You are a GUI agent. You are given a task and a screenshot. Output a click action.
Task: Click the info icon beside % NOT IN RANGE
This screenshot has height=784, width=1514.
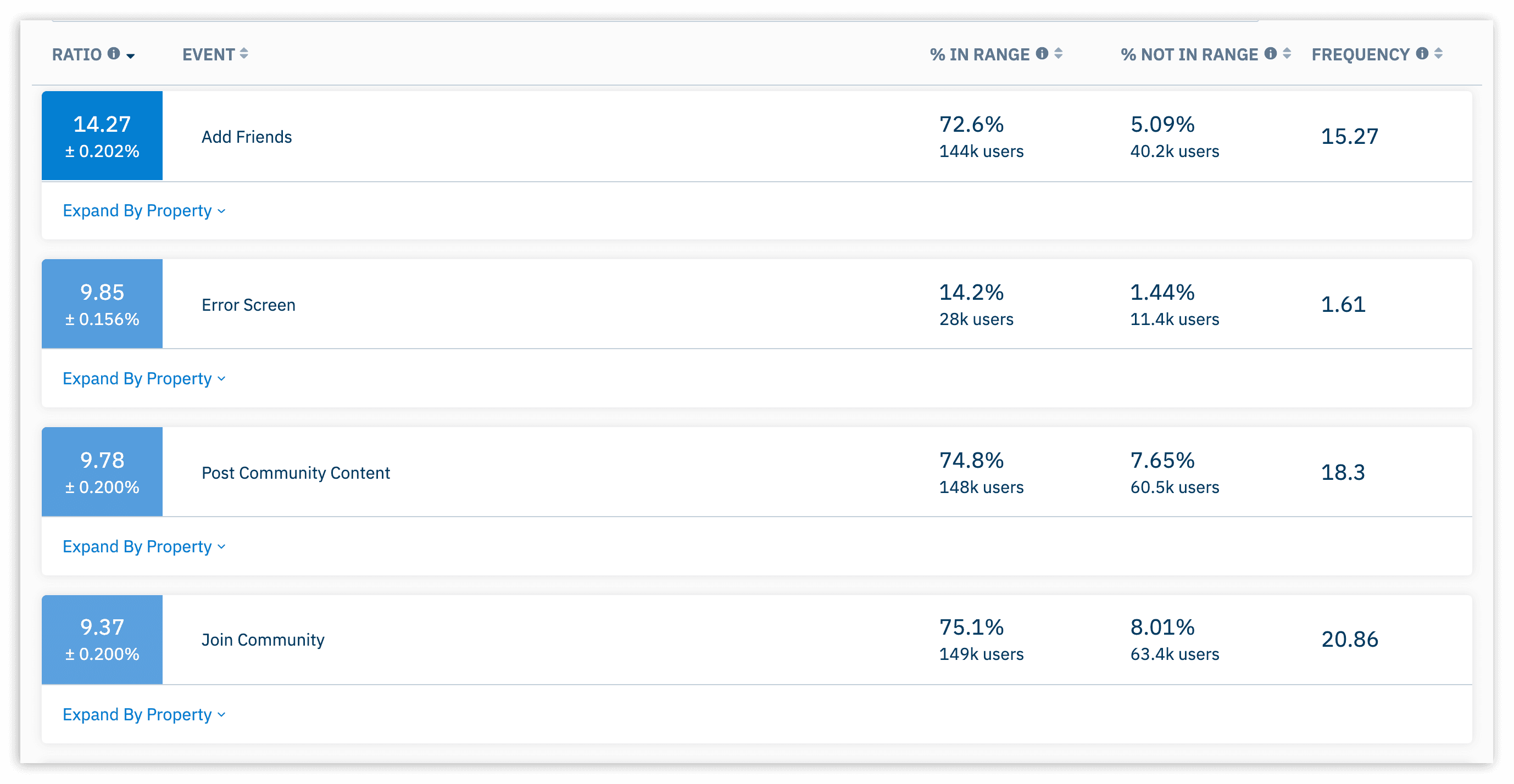click(1271, 54)
